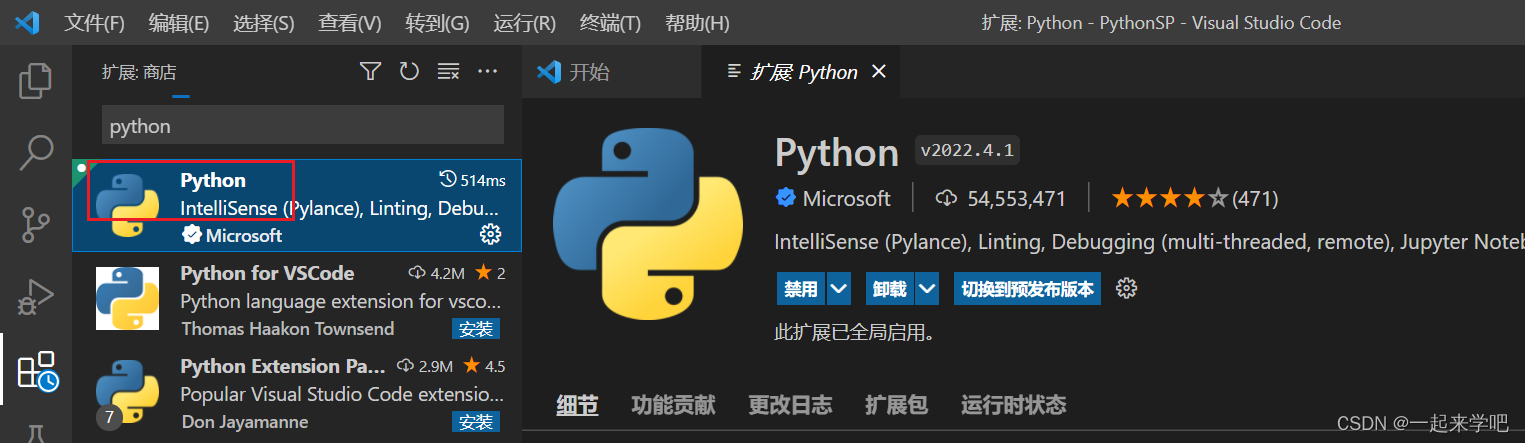The width and height of the screenshot is (1525, 443).
Task: Click 切换到预发布版本 button
Action: point(1027,289)
